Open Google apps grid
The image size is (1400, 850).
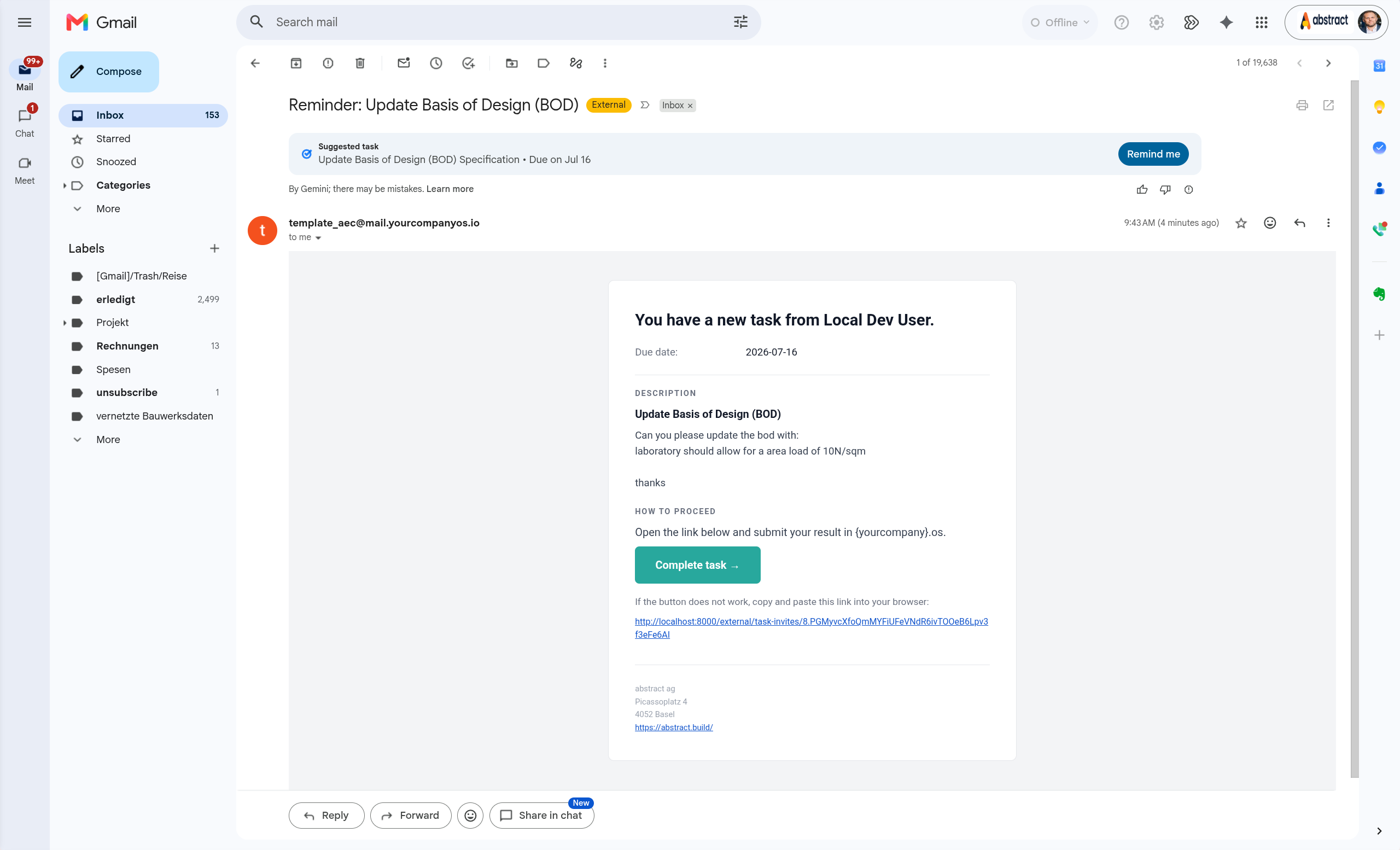pyautogui.click(x=1261, y=23)
